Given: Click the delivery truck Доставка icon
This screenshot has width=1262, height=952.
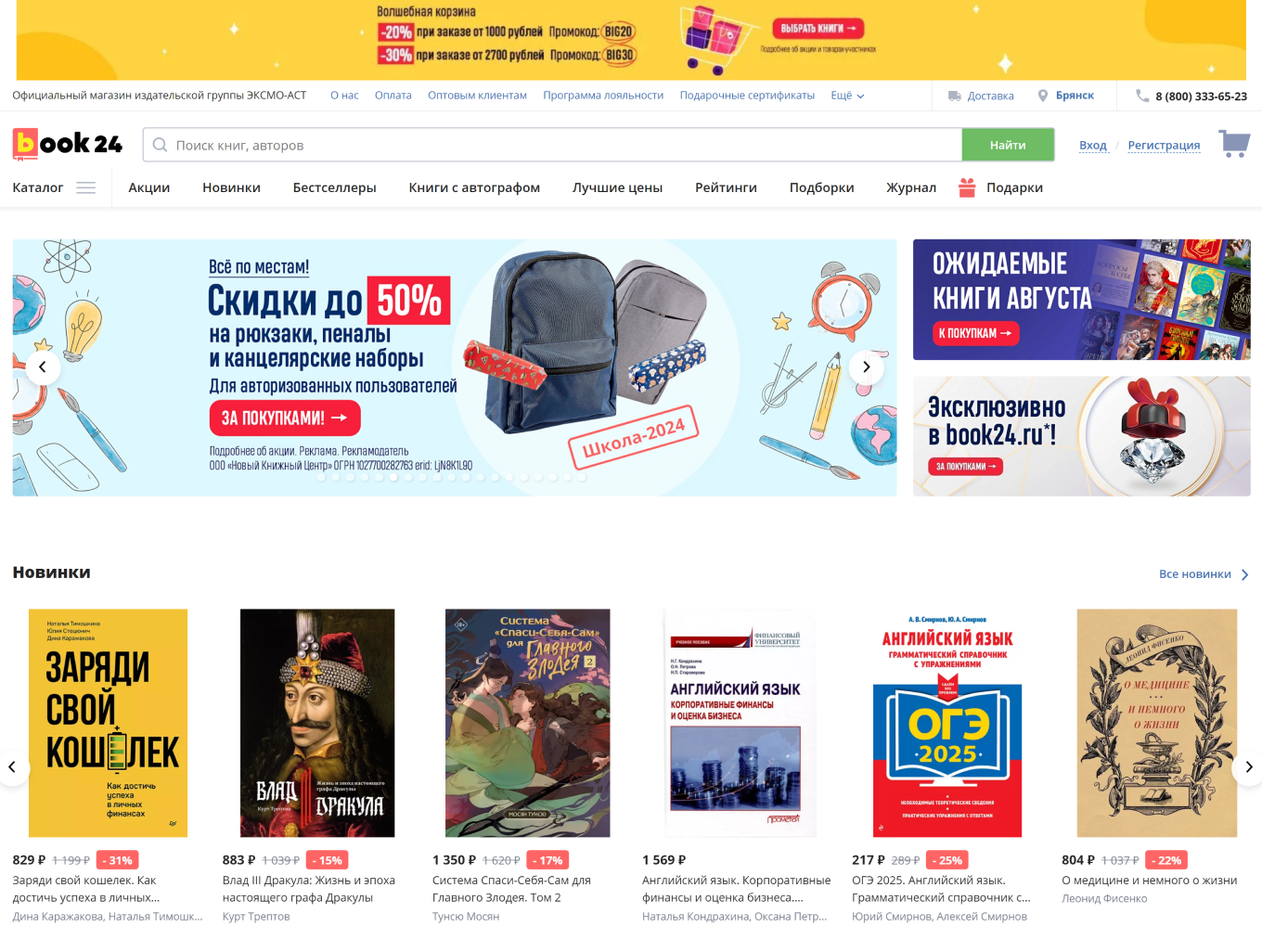Looking at the screenshot, I should point(955,96).
